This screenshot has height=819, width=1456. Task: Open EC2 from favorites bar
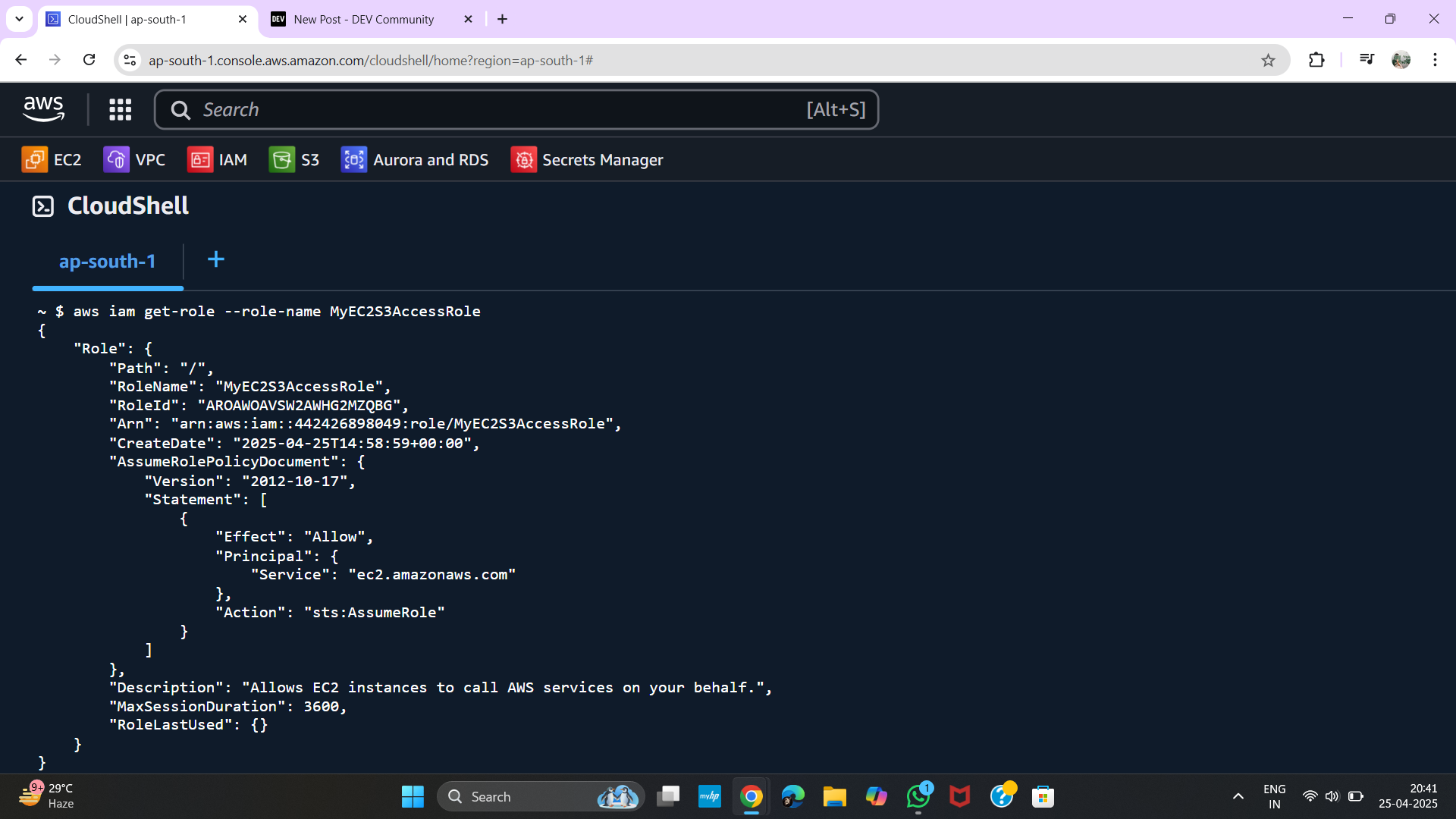click(x=52, y=159)
